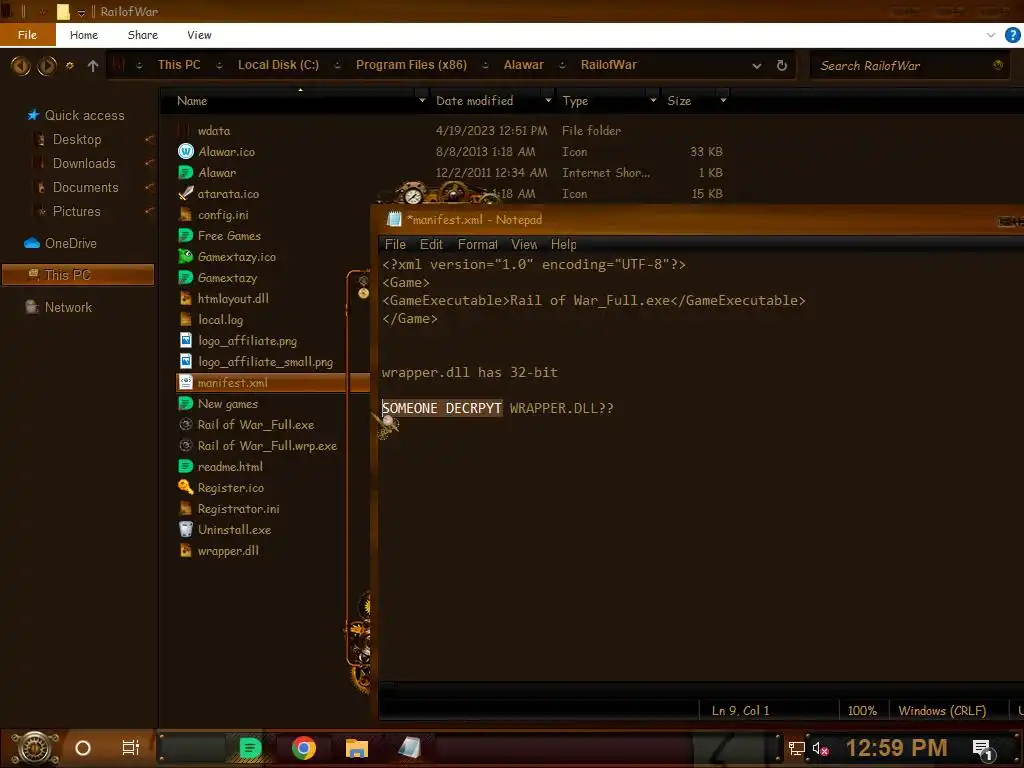This screenshot has width=1024, height=768.
Task: Select Network in navigation pane
Action: tap(68, 307)
